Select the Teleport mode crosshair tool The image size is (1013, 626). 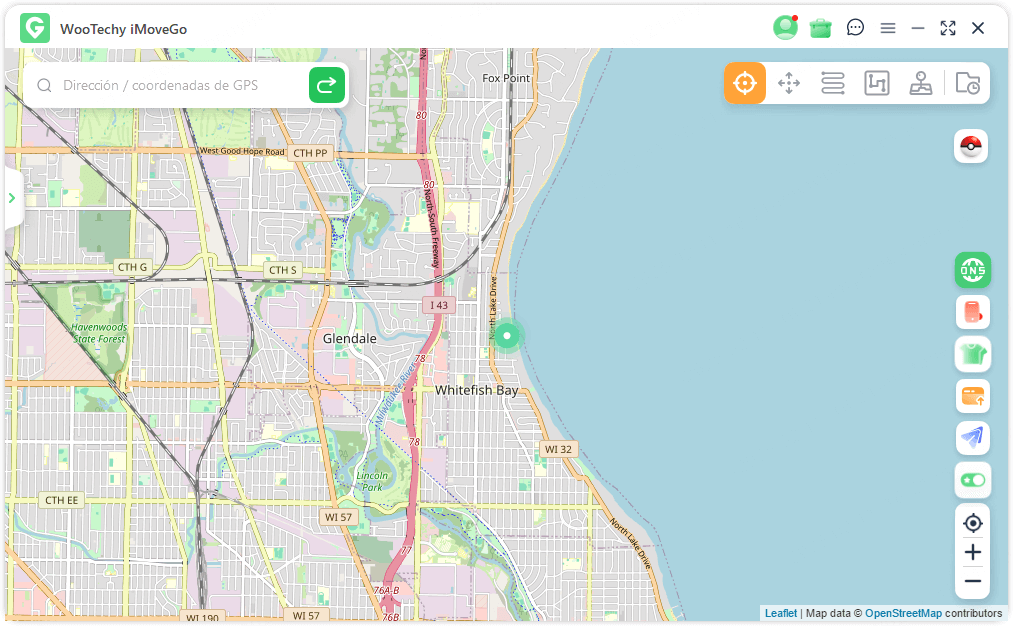coord(744,83)
